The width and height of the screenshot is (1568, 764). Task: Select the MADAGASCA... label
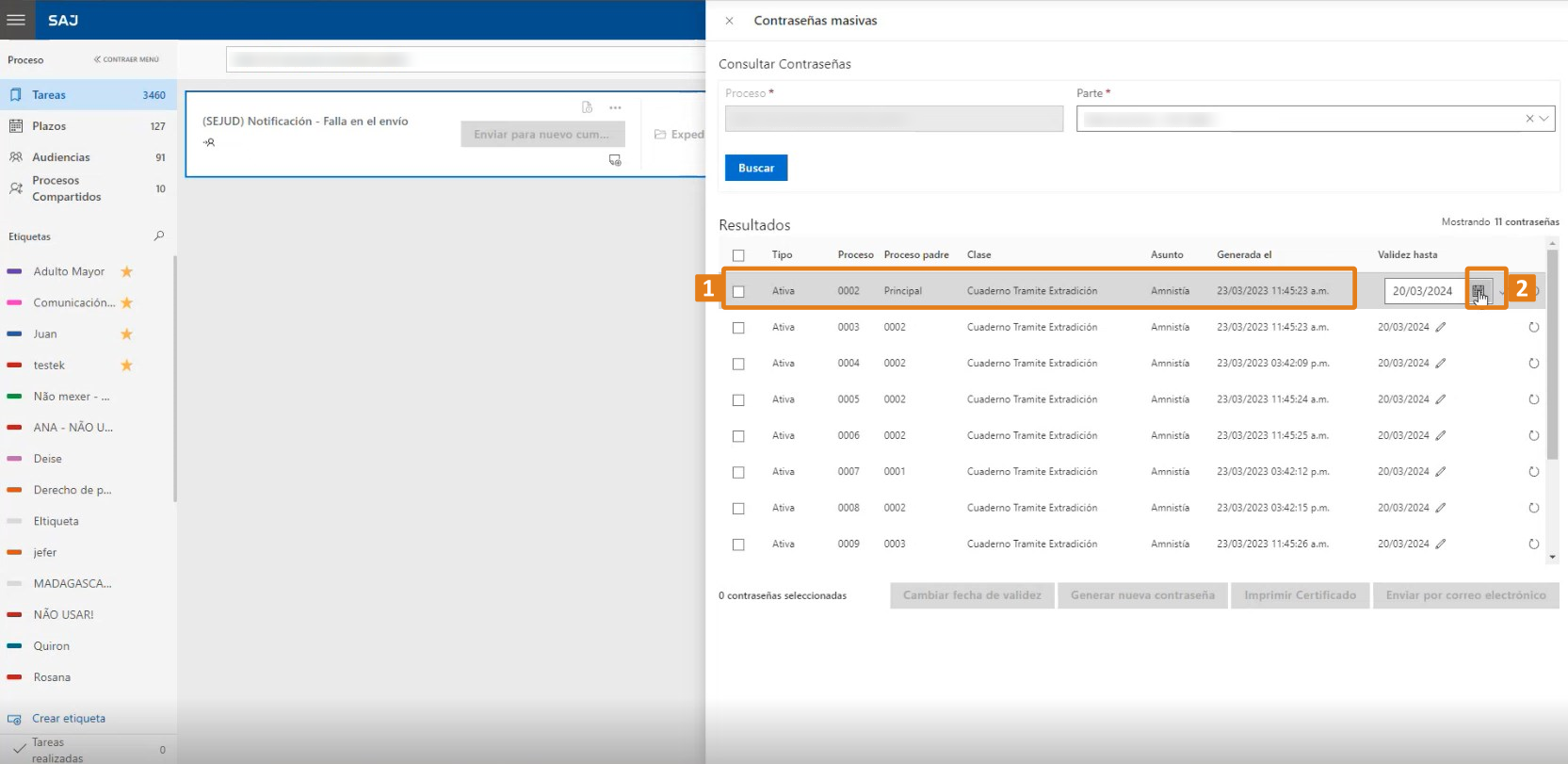73,584
